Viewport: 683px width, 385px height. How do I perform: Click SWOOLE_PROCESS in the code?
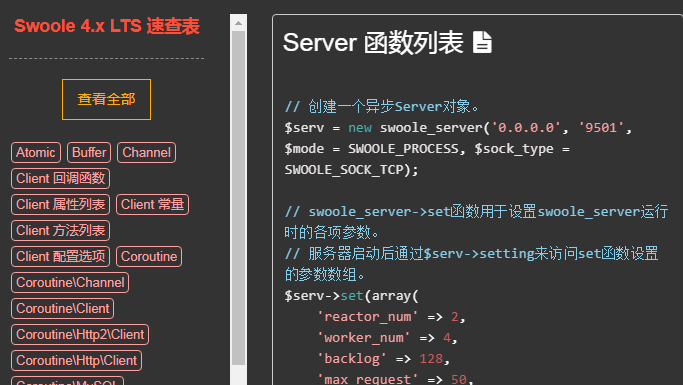[403, 149]
